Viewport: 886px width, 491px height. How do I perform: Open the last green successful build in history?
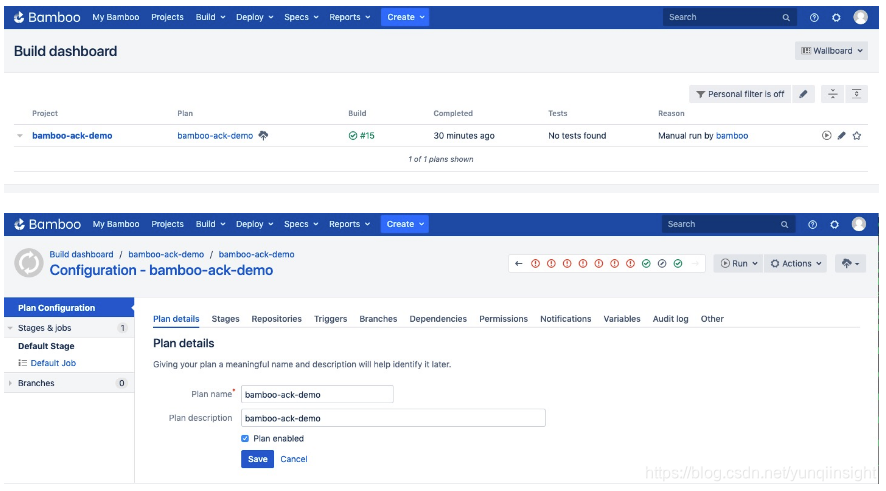coord(677,263)
